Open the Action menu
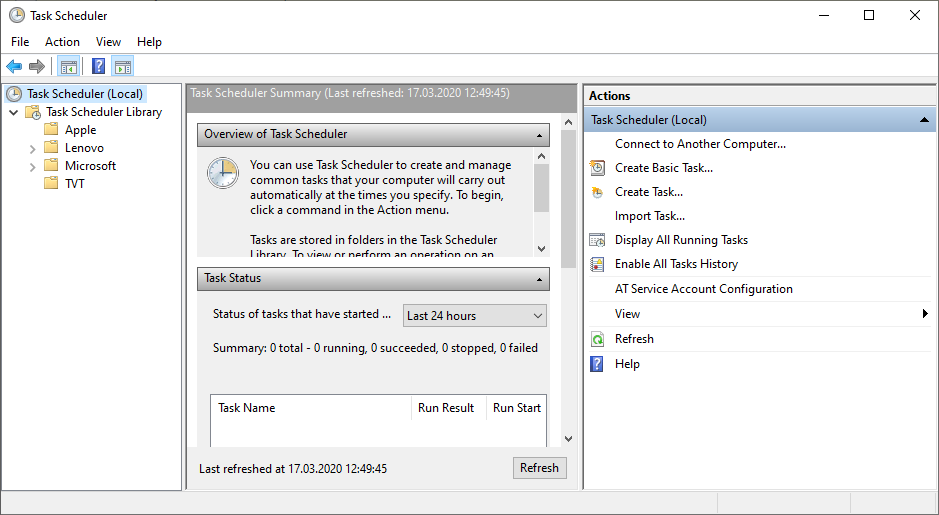The width and height of the screenshot is (939, 515). point(62,42)
